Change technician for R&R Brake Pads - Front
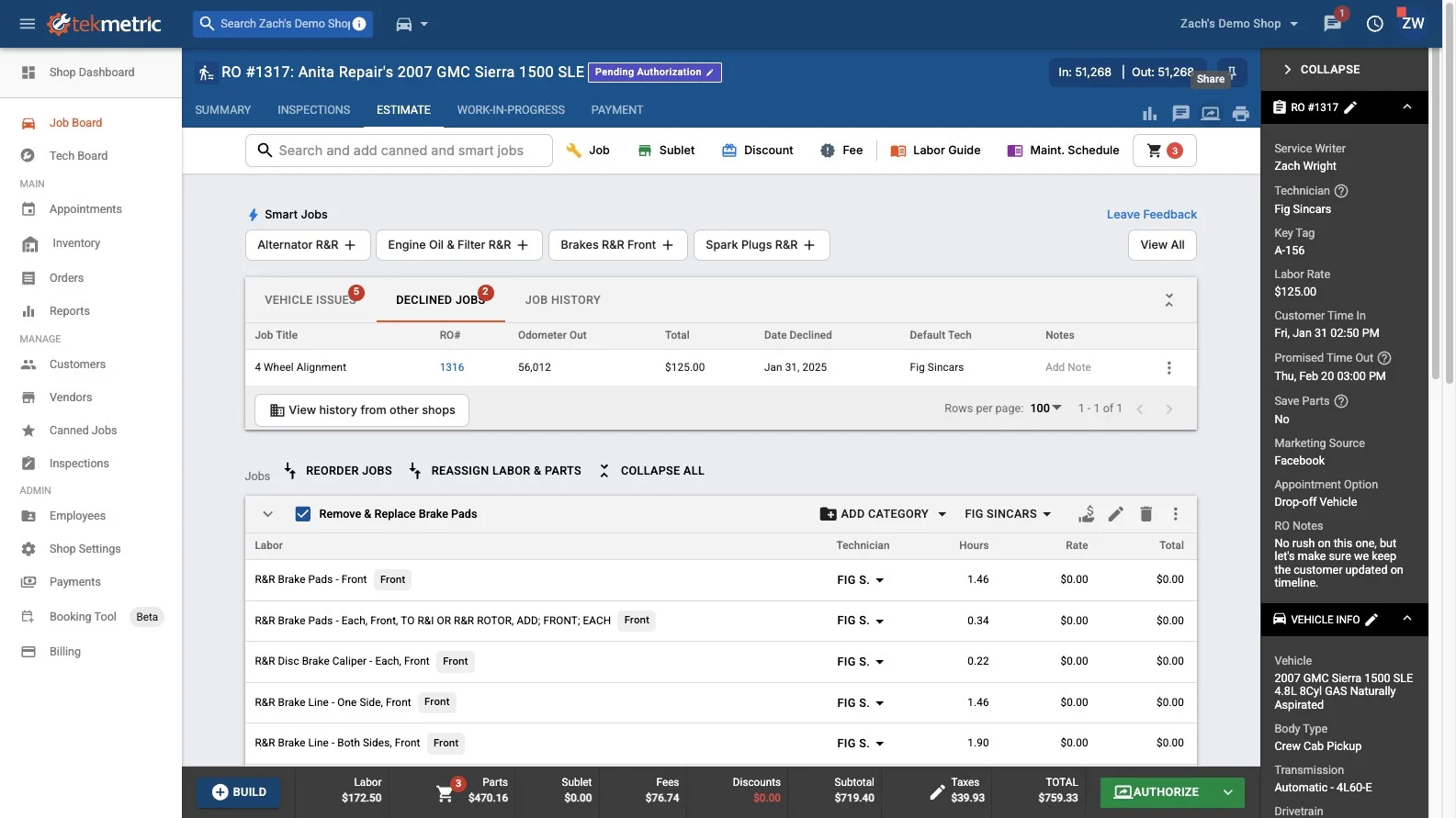Viewport: 1456px width, 818px height. pyautogui.click(x=860, y=580)
